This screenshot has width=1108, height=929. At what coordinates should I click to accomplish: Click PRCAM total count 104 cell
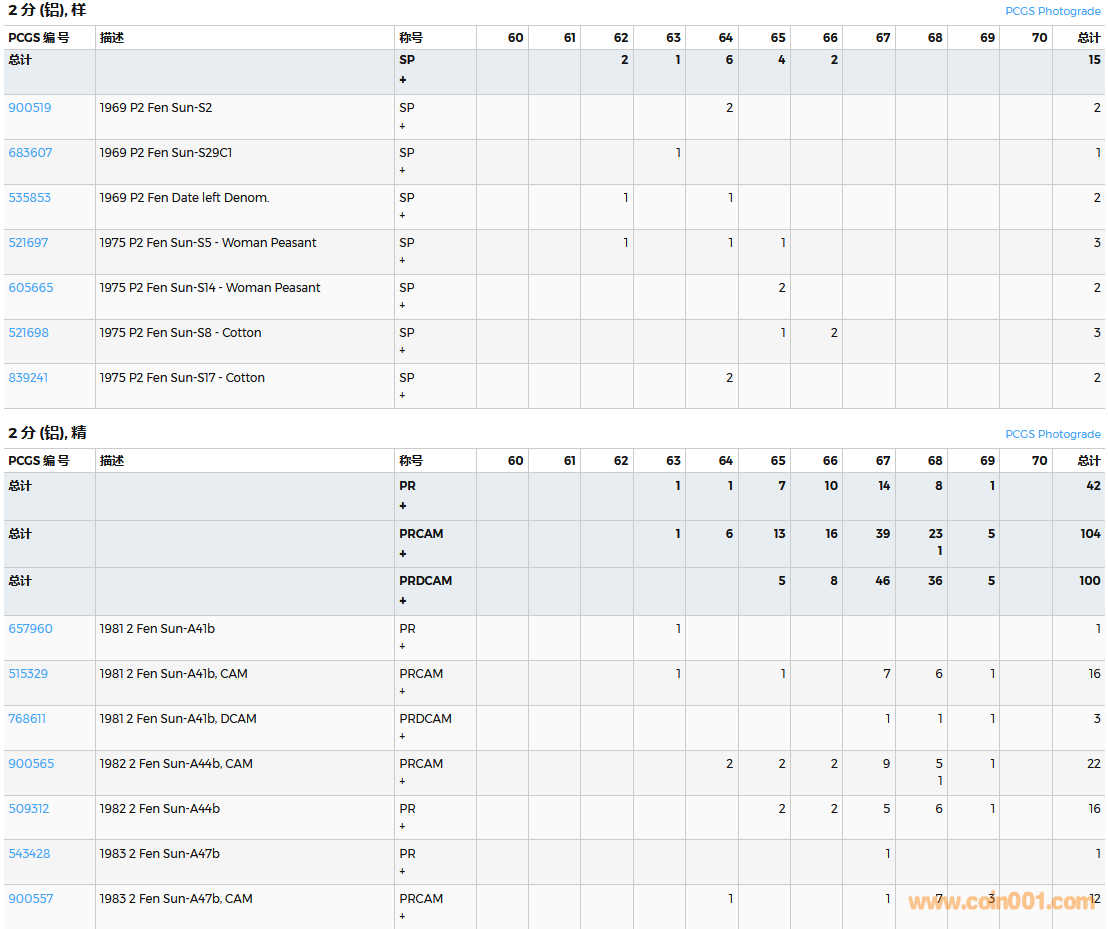pos(1090,534)
